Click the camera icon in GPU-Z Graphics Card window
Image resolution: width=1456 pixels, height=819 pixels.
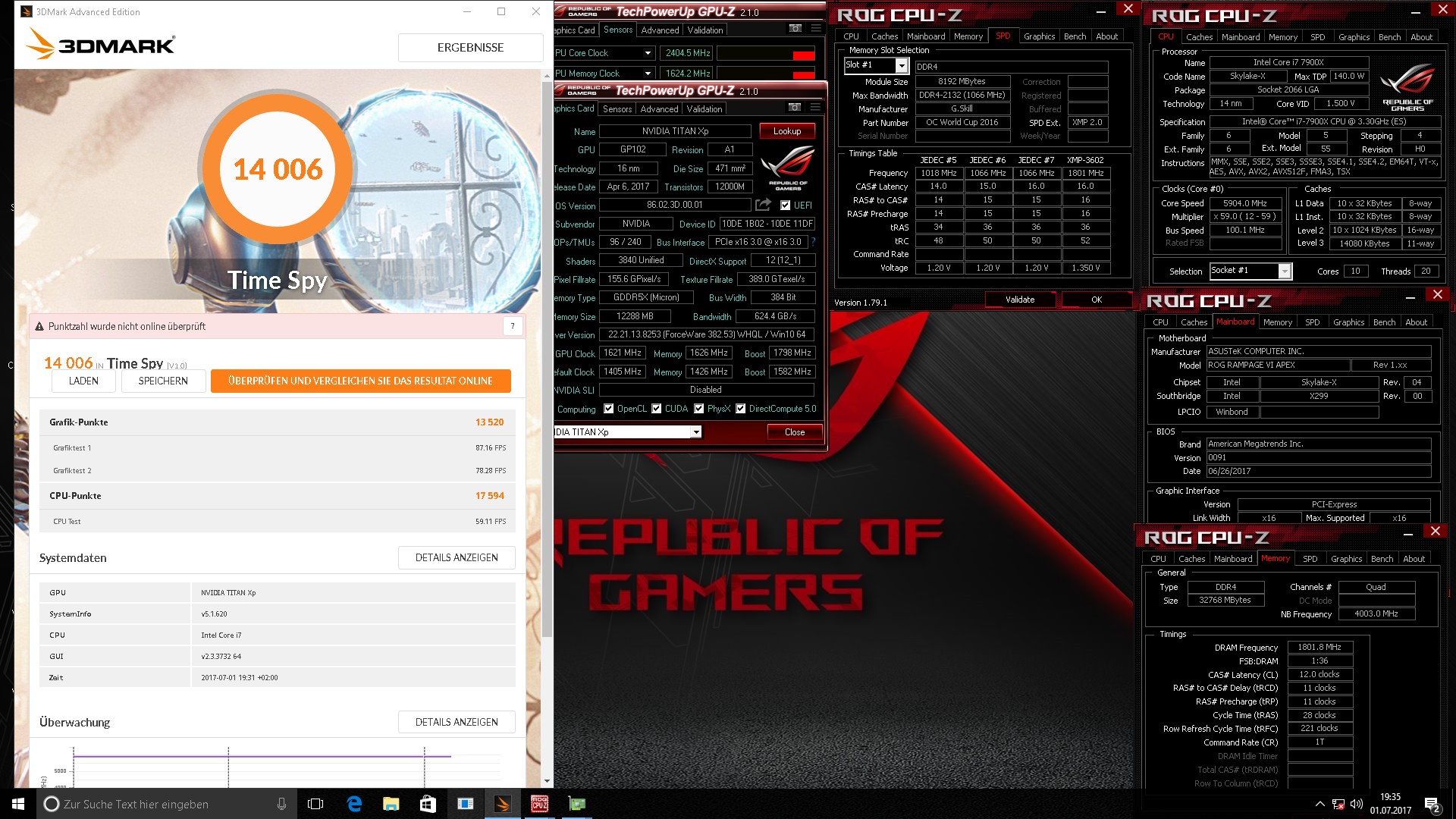click(x=794, y=108)
